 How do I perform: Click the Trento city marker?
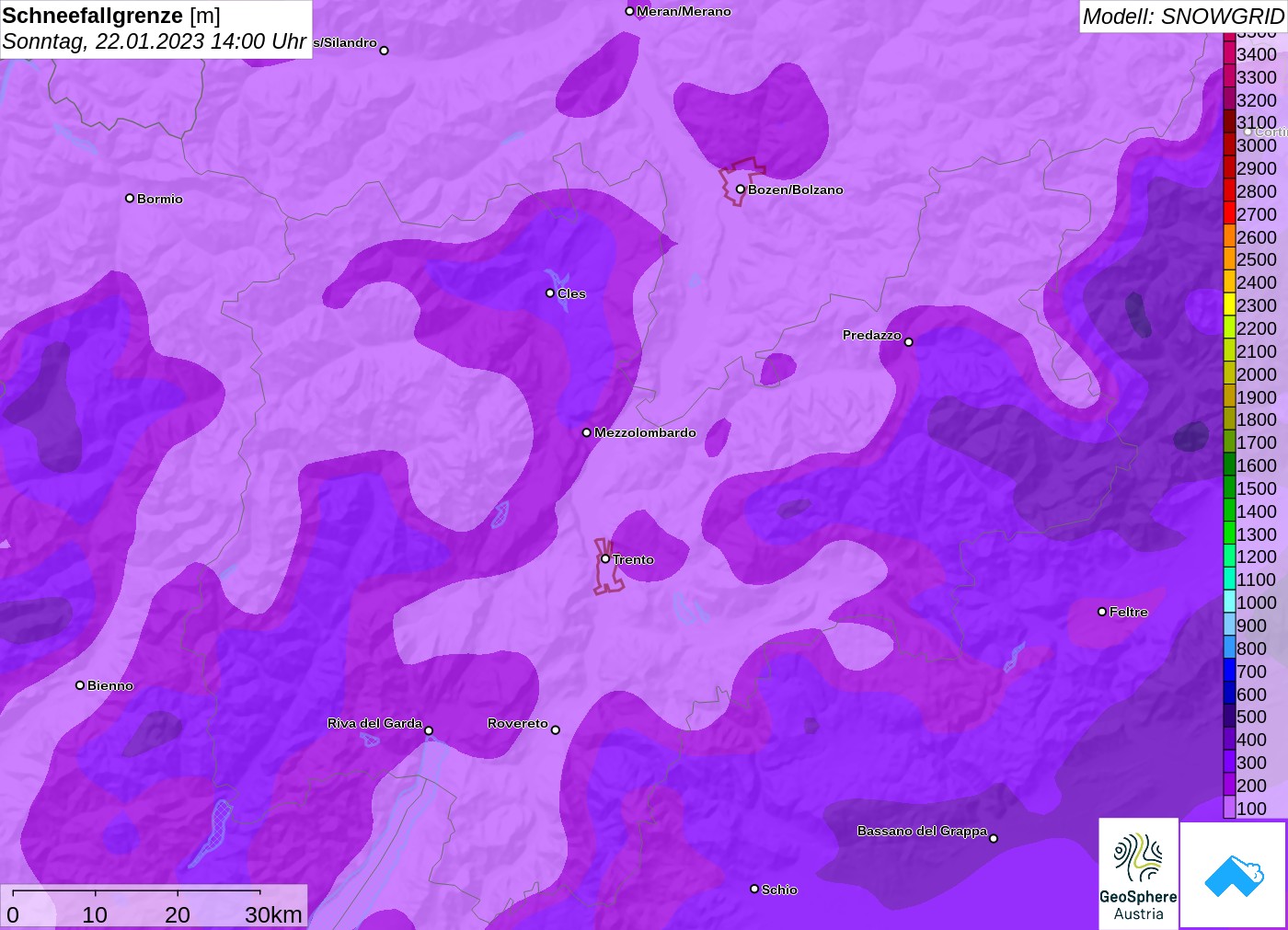point(605,558)
